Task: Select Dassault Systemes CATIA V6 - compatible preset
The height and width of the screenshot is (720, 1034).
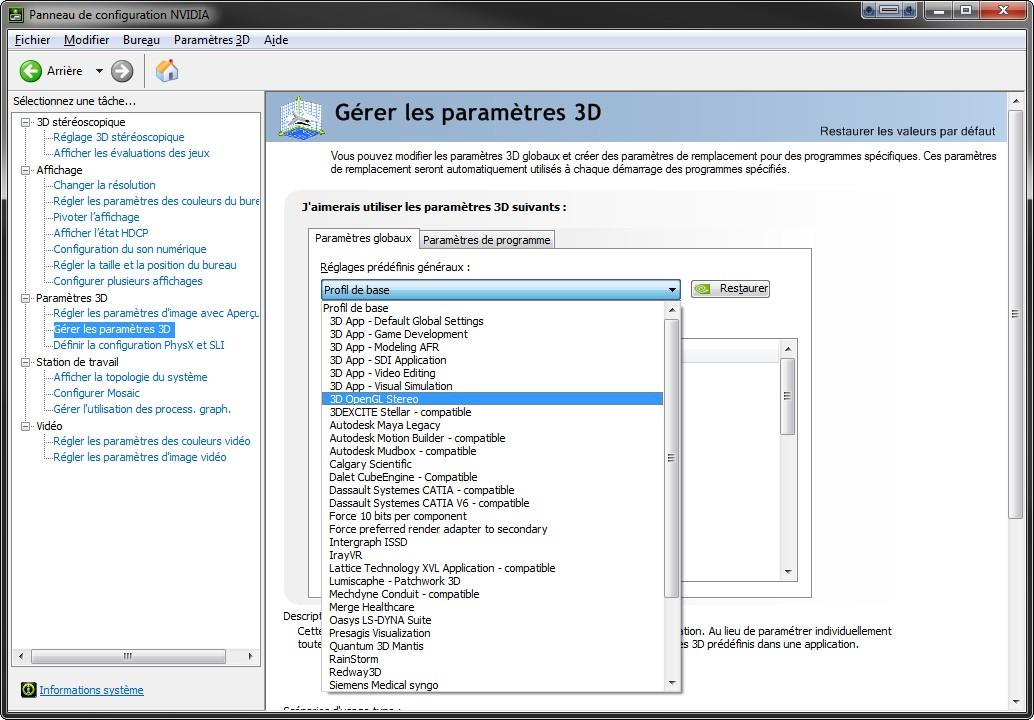Action: click(x=429, y=503)
